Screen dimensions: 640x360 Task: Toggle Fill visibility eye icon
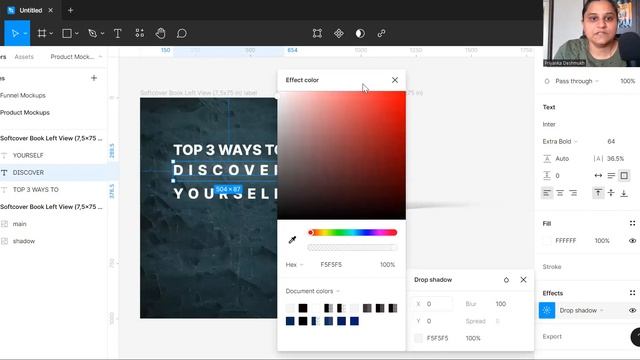pyautogui.click(x=632, y=241)
